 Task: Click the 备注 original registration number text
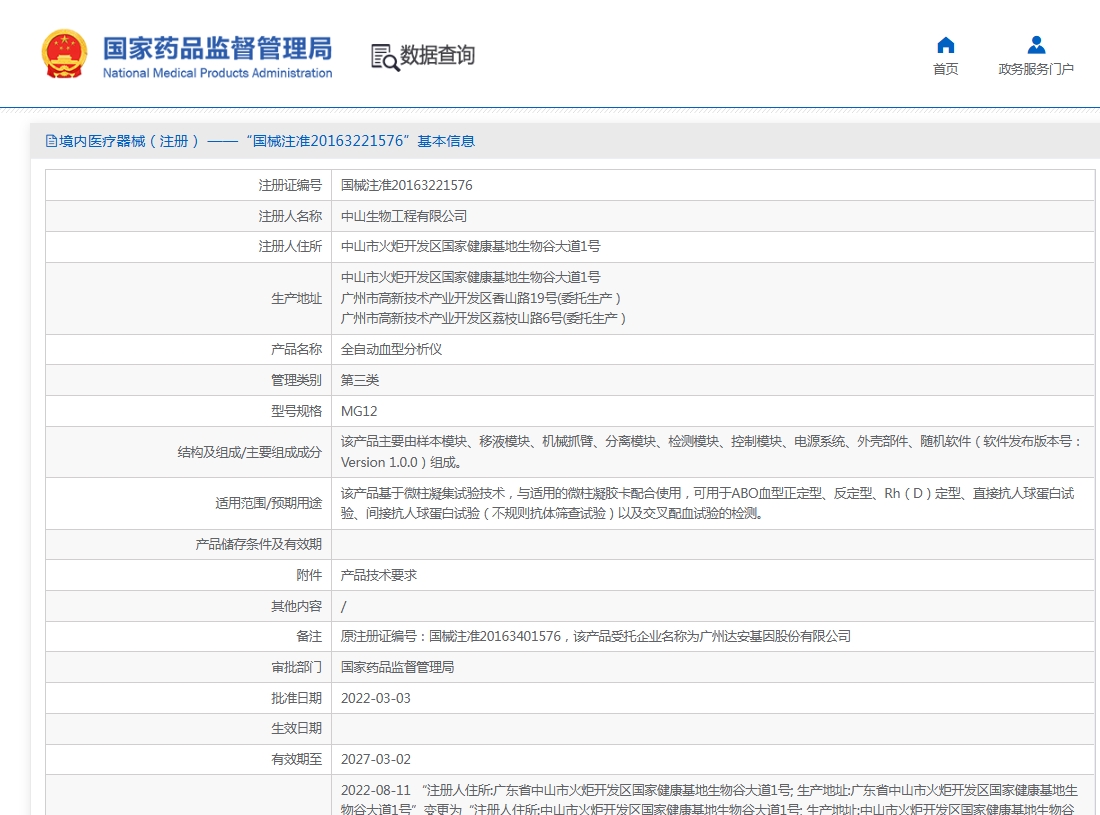click(x=596, y=636)
